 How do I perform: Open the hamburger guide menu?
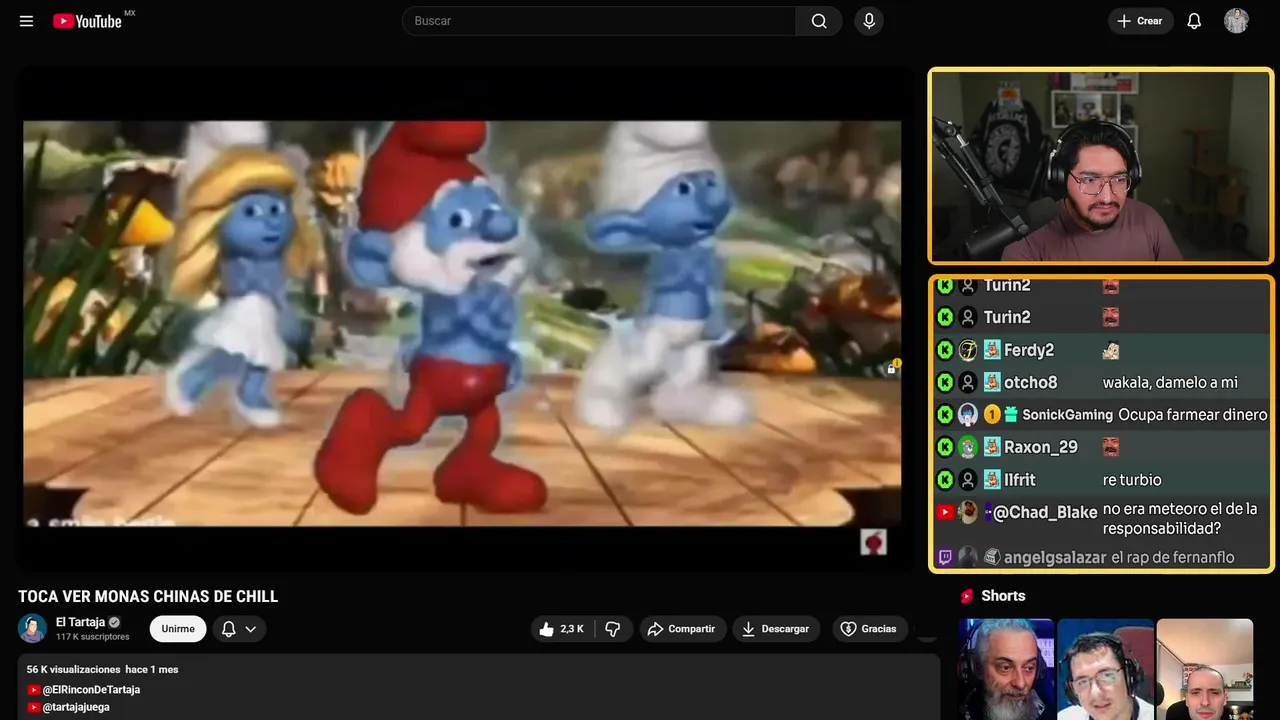[x=27, y=21]
